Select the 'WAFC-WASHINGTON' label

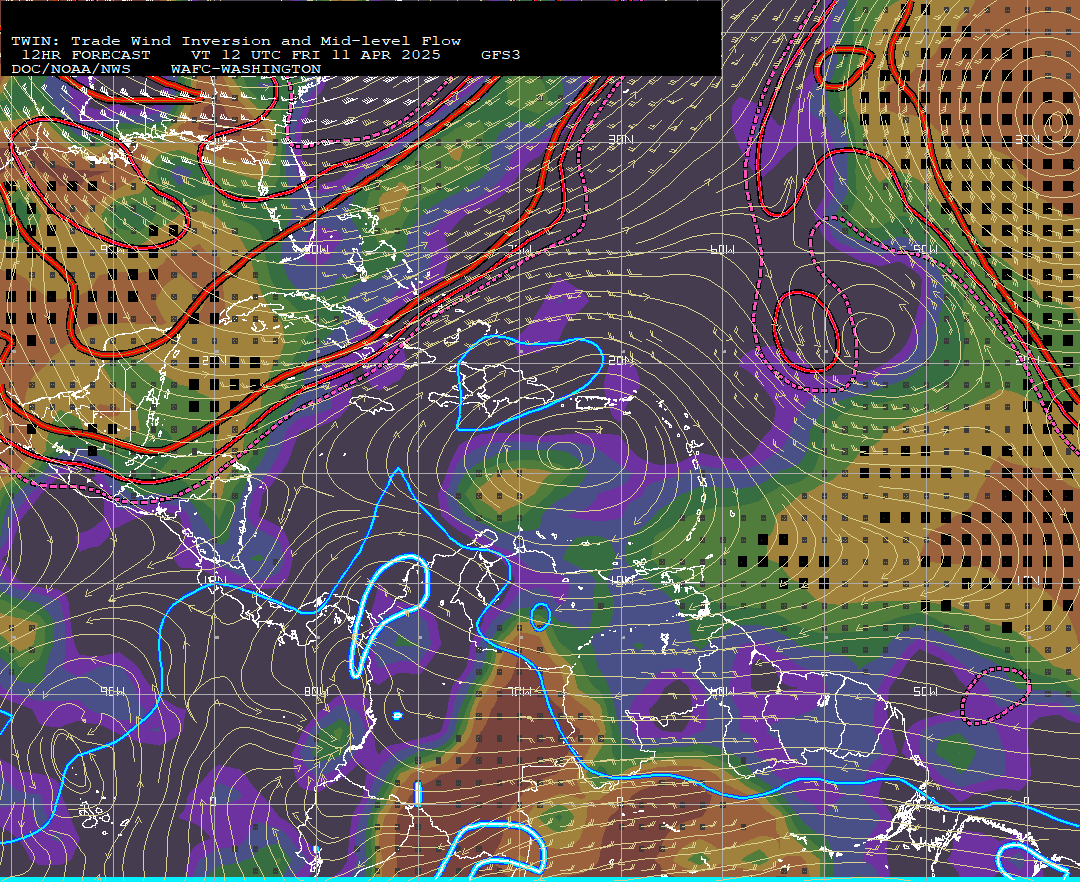click(x=246, y=69)
